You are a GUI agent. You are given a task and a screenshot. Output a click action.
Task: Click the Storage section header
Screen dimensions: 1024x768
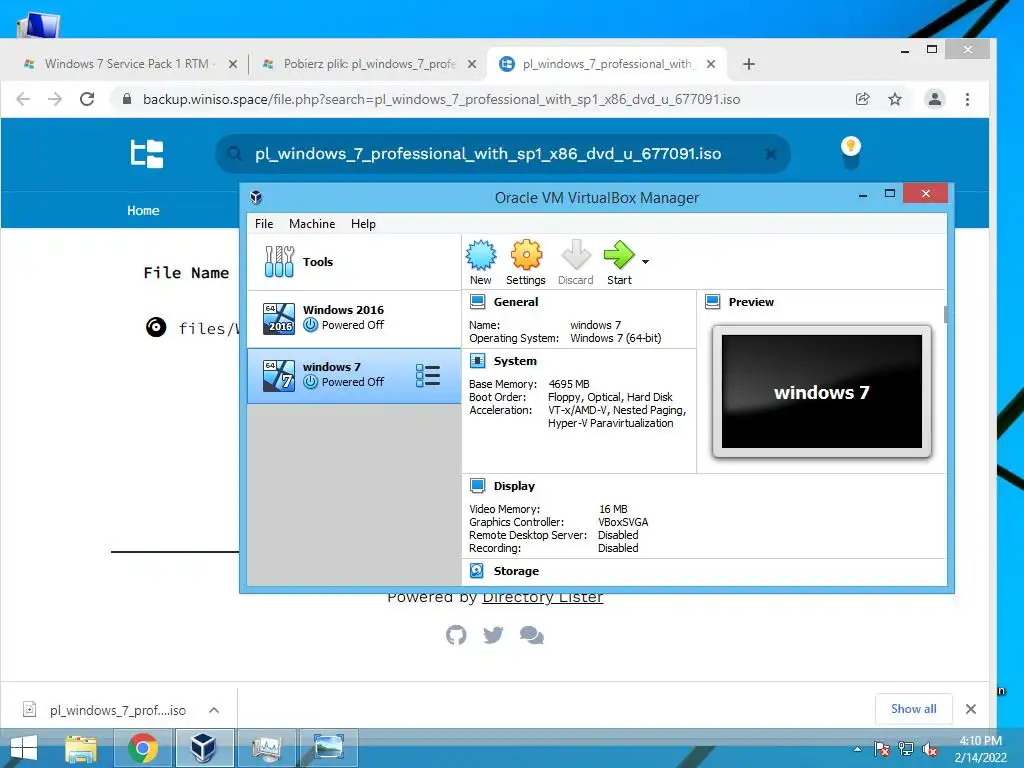pos(516,571)
